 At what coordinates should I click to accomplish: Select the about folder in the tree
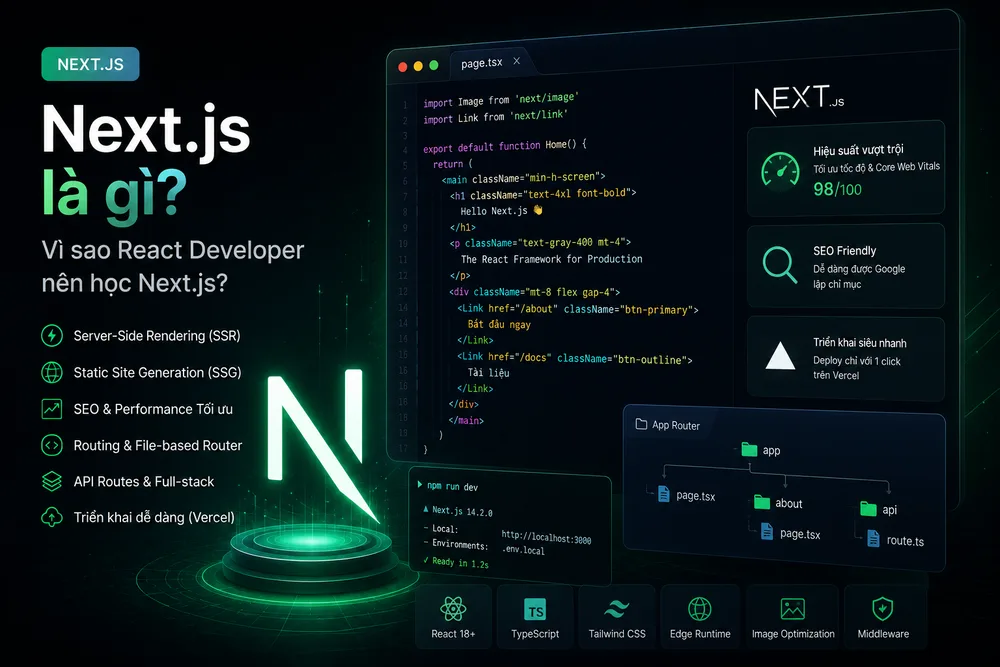click(778, 503)
